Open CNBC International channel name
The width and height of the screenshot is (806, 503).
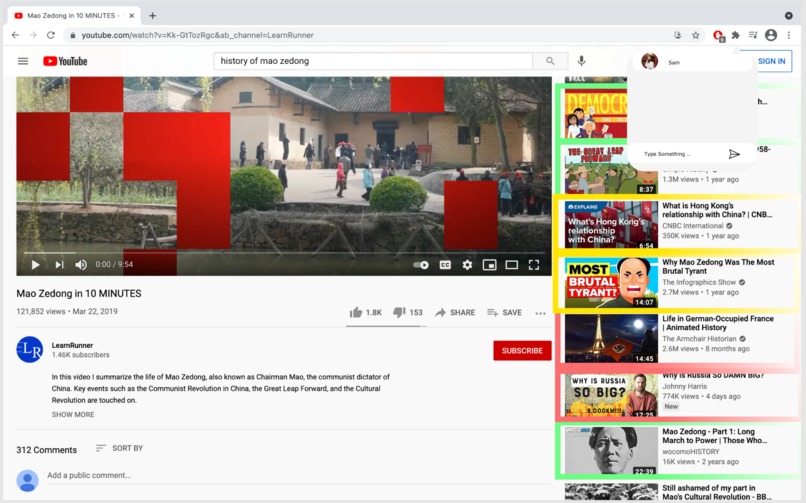tap(692, 226)
